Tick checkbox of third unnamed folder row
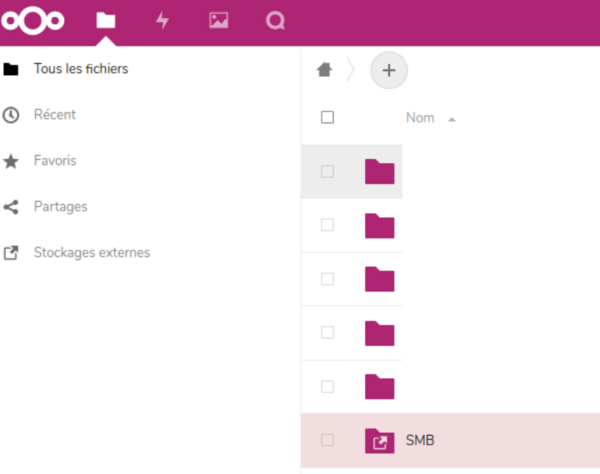This screenshot has height=474, width=600. point(327,279)
